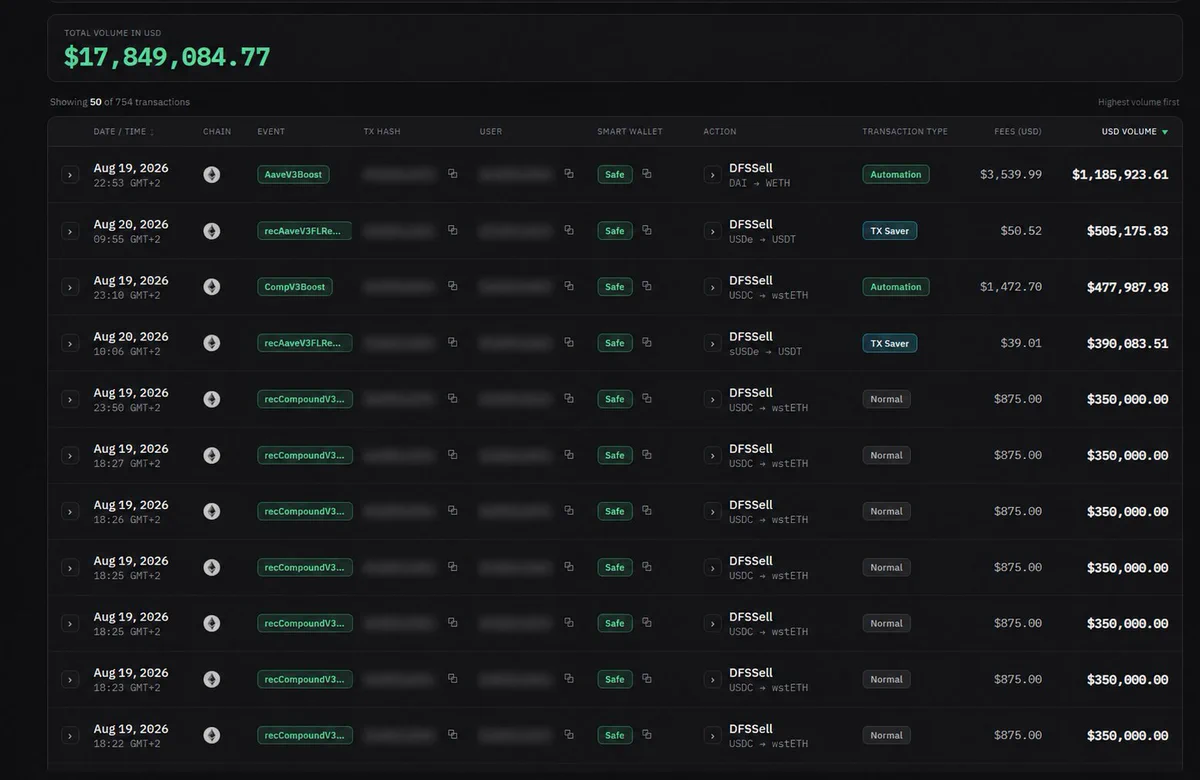The image size is (1200, 780).
Task: Expand the Aug 19 23:10 transaction row
Action: [x=70, y=287]
